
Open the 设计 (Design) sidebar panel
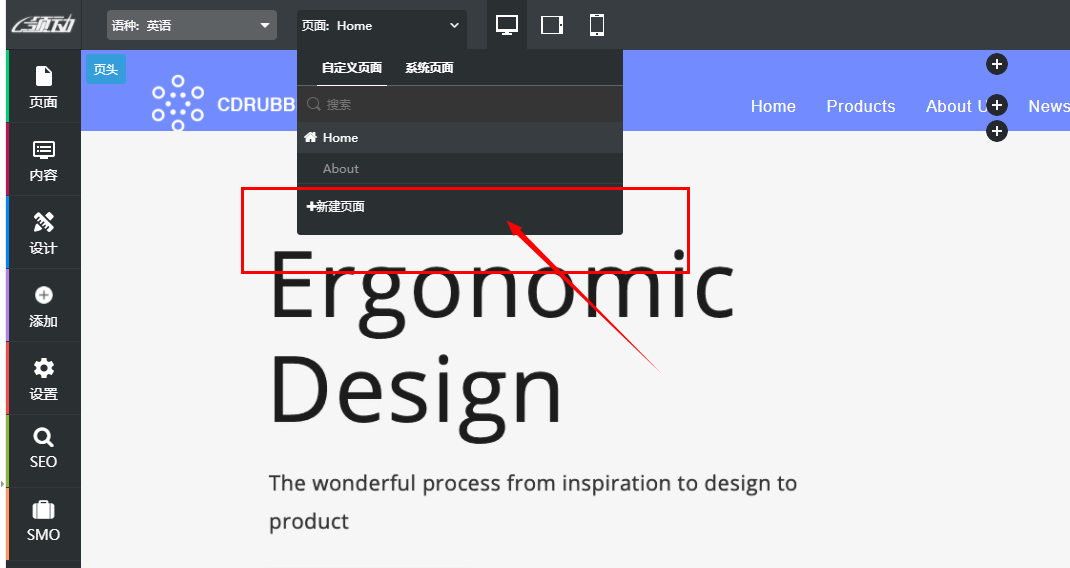[x=43, y=233]
